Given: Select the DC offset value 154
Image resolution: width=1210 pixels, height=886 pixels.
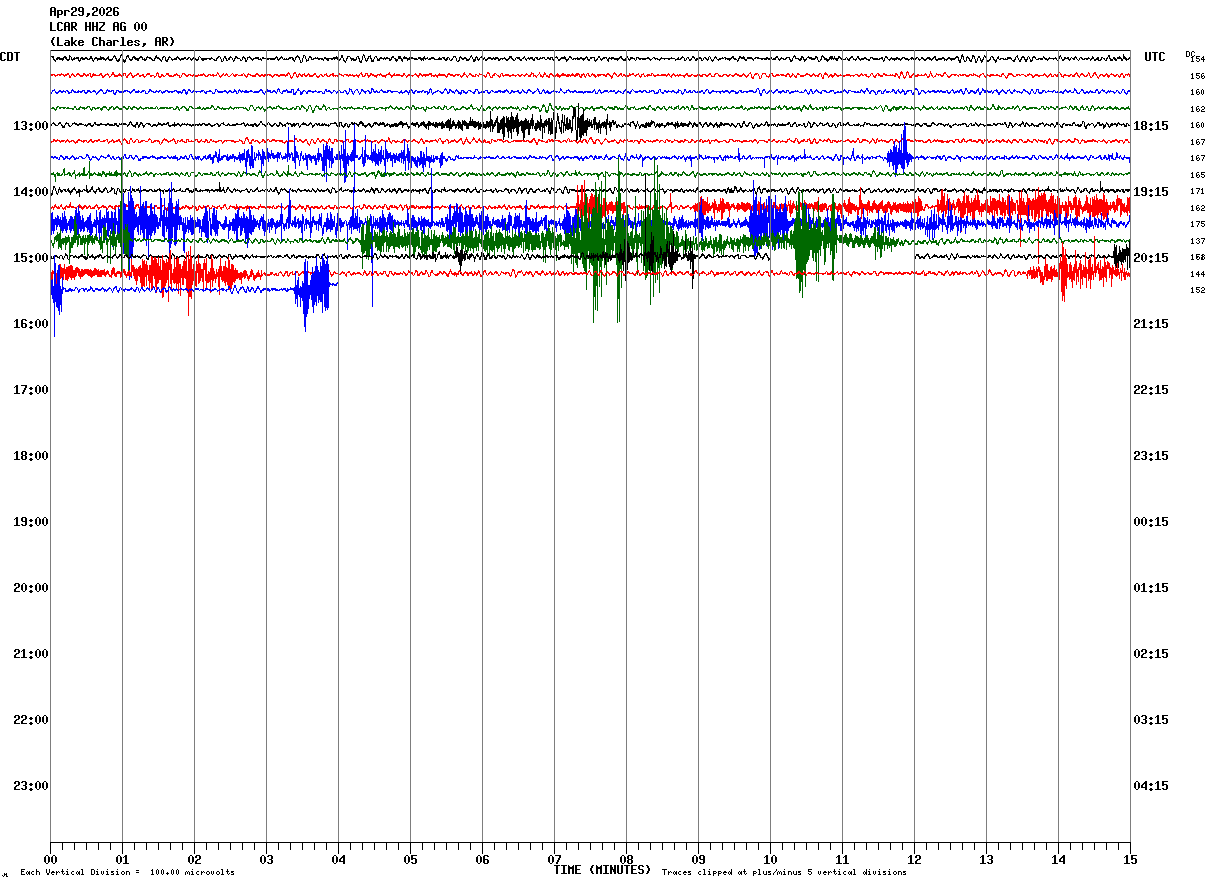Looking at the screenshot, I should pos(1197,60).
